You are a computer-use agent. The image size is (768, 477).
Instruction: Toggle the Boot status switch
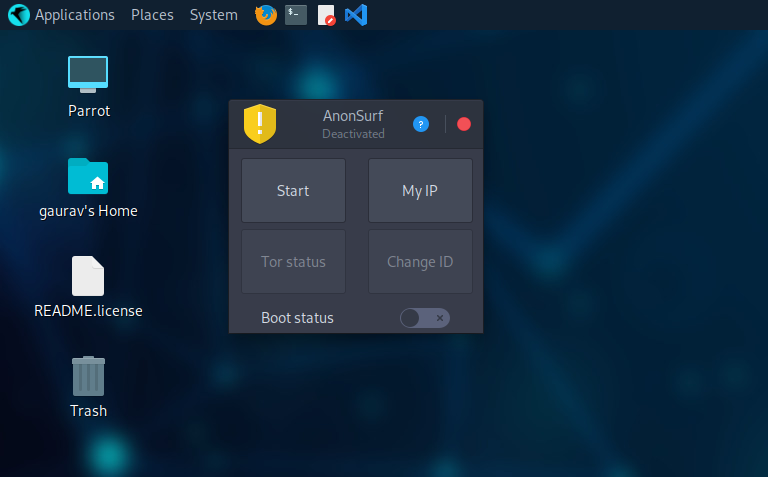(425, 318)
